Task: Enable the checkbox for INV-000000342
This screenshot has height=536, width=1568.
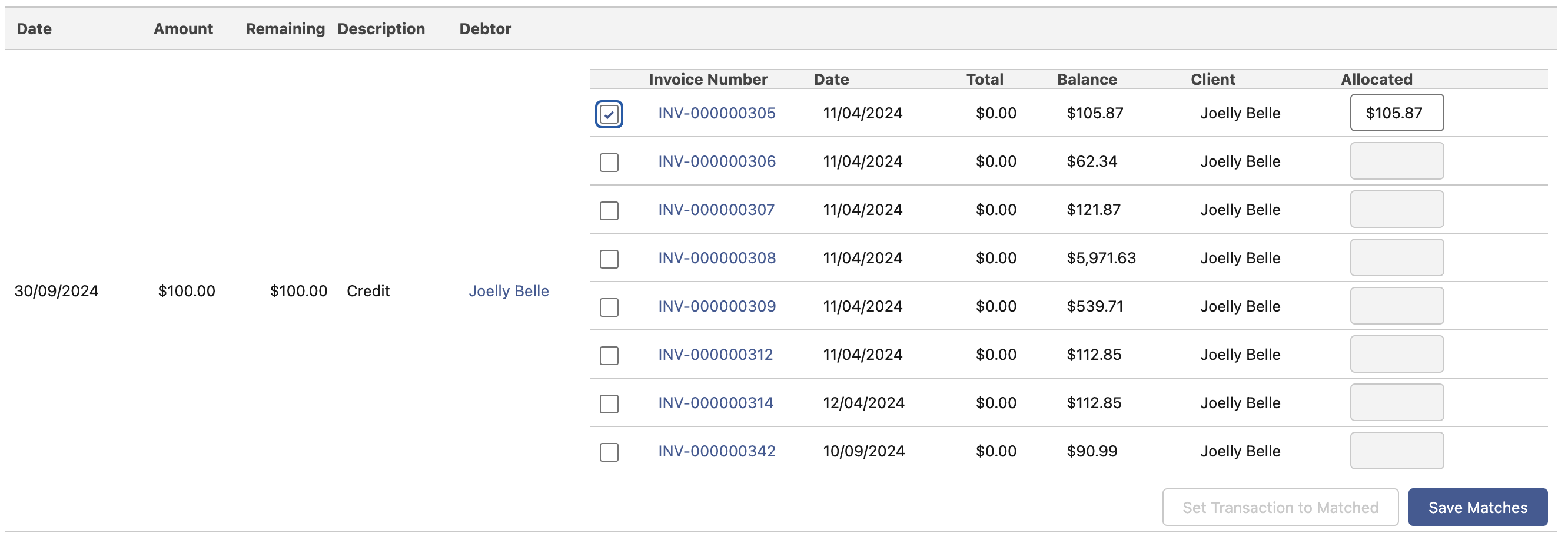Action: pyautogui.click(x=609, y=452)
